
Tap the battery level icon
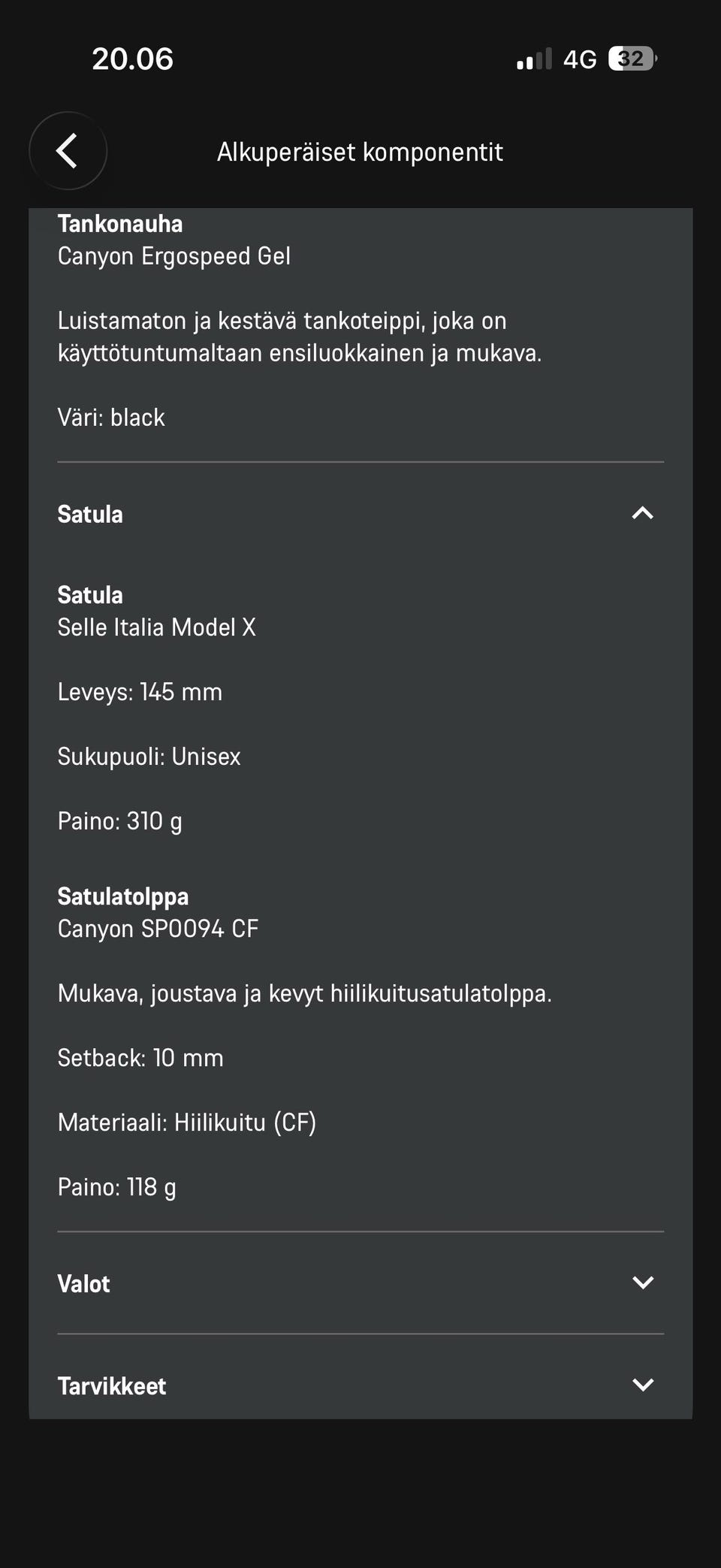click(632, 59)
